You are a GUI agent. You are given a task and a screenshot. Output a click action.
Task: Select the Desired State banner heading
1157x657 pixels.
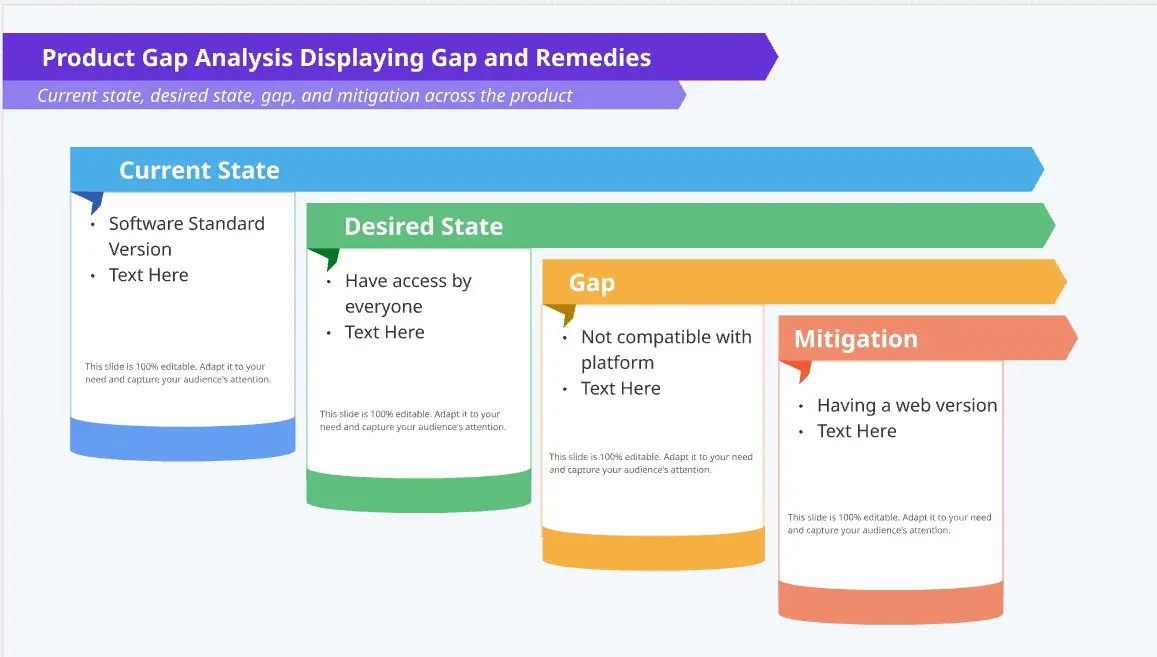coord(424,227)
